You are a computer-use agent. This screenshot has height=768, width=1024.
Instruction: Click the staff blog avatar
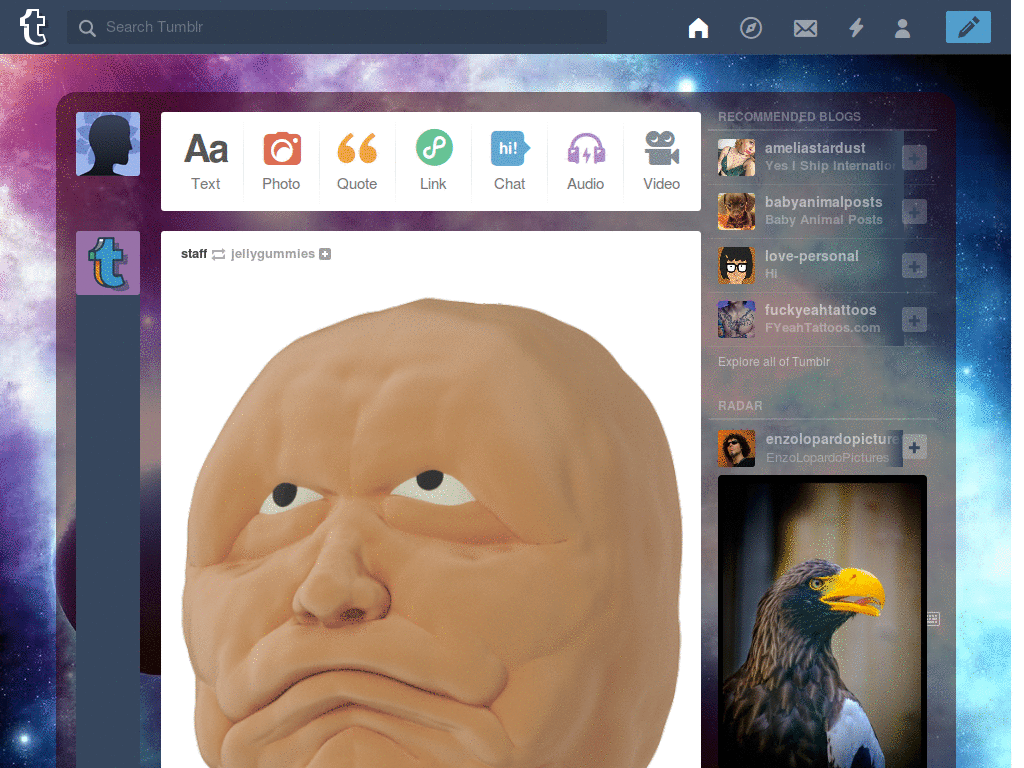coord(108,263)
